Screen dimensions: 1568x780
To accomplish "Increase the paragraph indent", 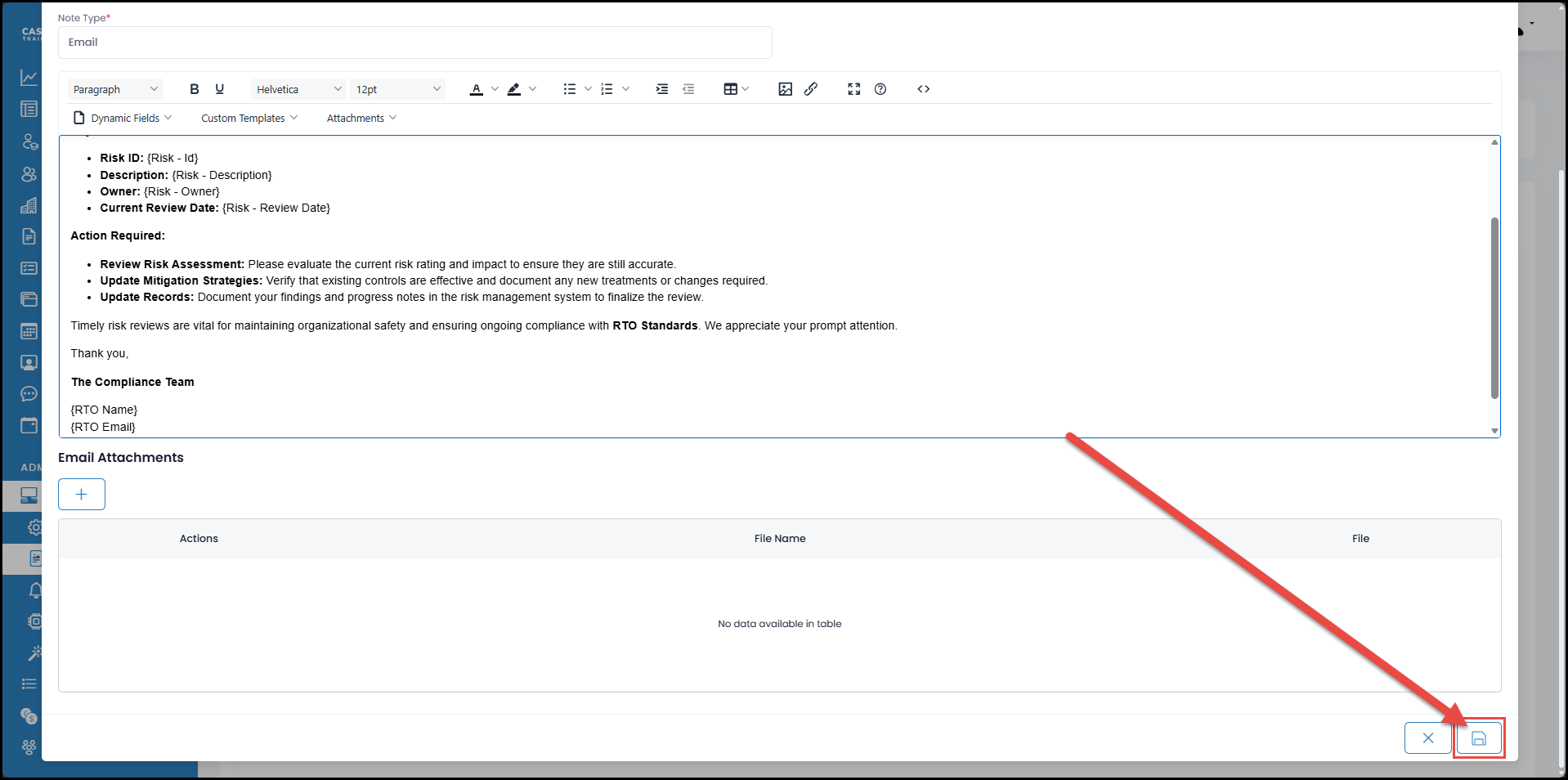I will [662, 89].
